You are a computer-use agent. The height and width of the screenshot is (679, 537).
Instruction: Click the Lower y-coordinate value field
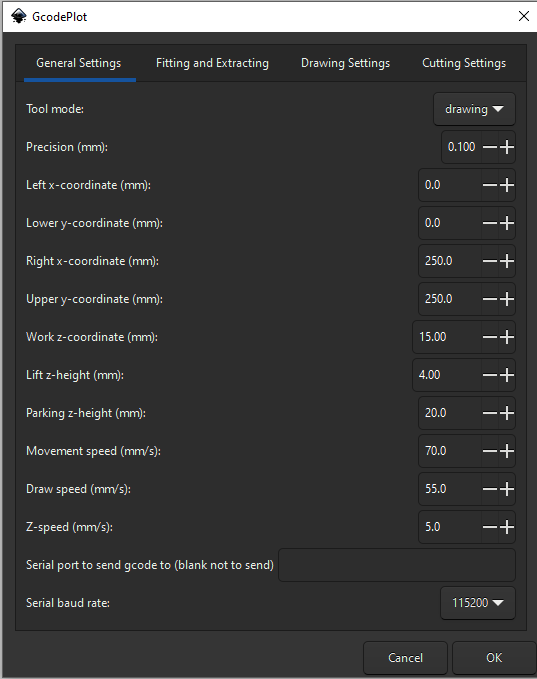tap(450, 223)
